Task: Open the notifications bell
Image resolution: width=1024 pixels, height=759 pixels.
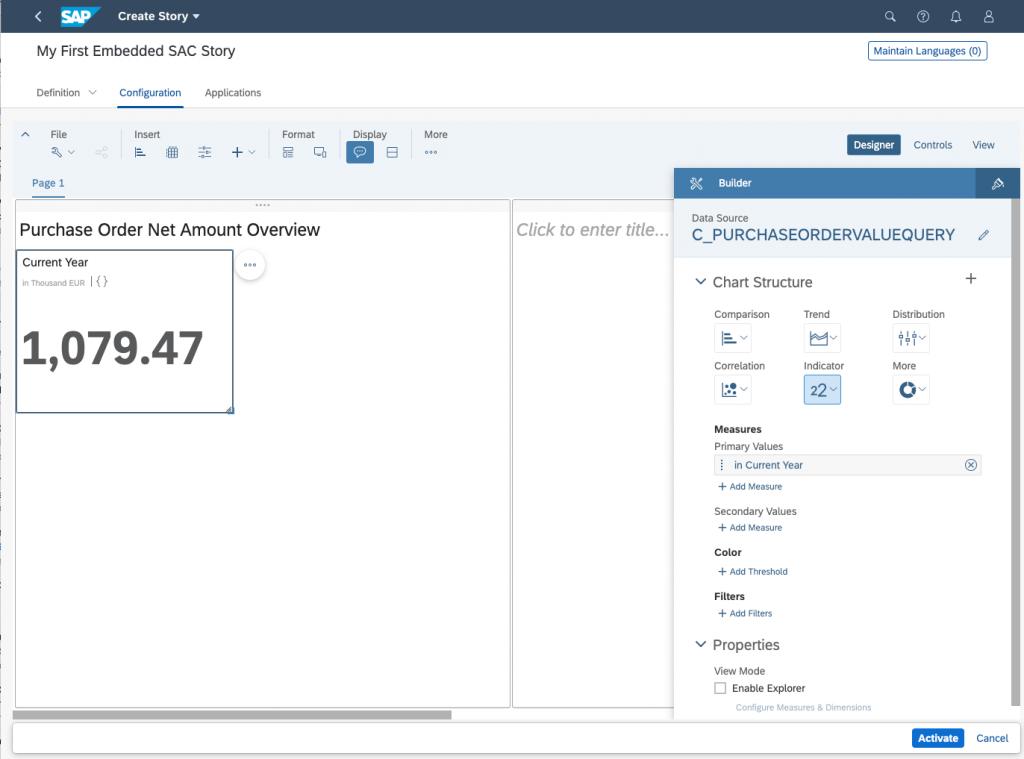Action: click(x=955, y=16)
